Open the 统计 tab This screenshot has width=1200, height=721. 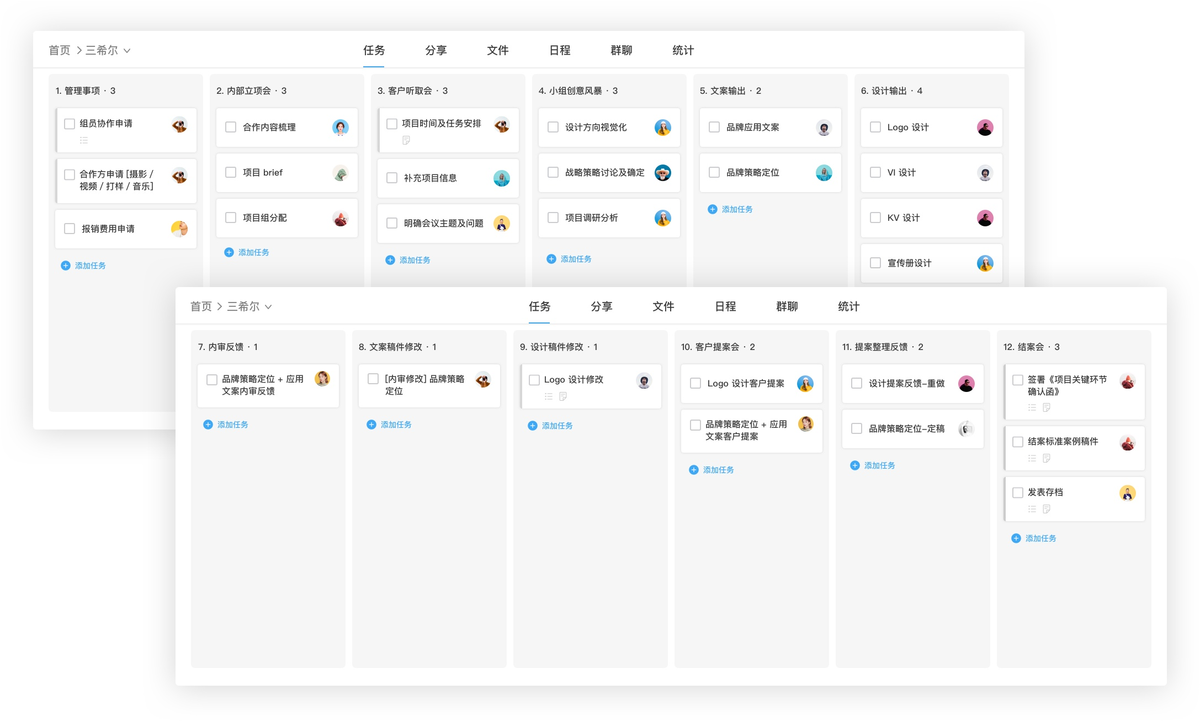(x=847, y=306)
